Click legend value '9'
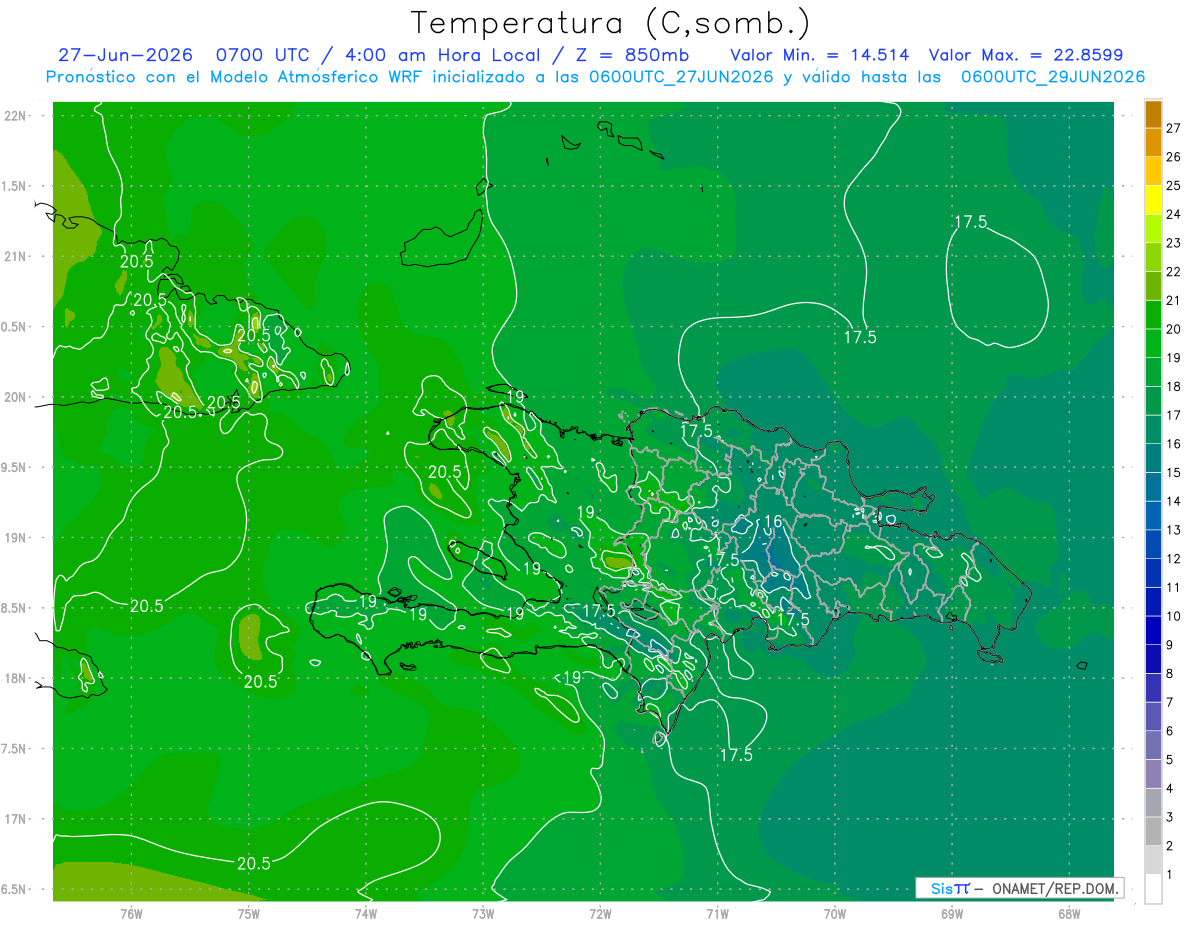This screenshot has height=927, width=1200. (1170, 645)
